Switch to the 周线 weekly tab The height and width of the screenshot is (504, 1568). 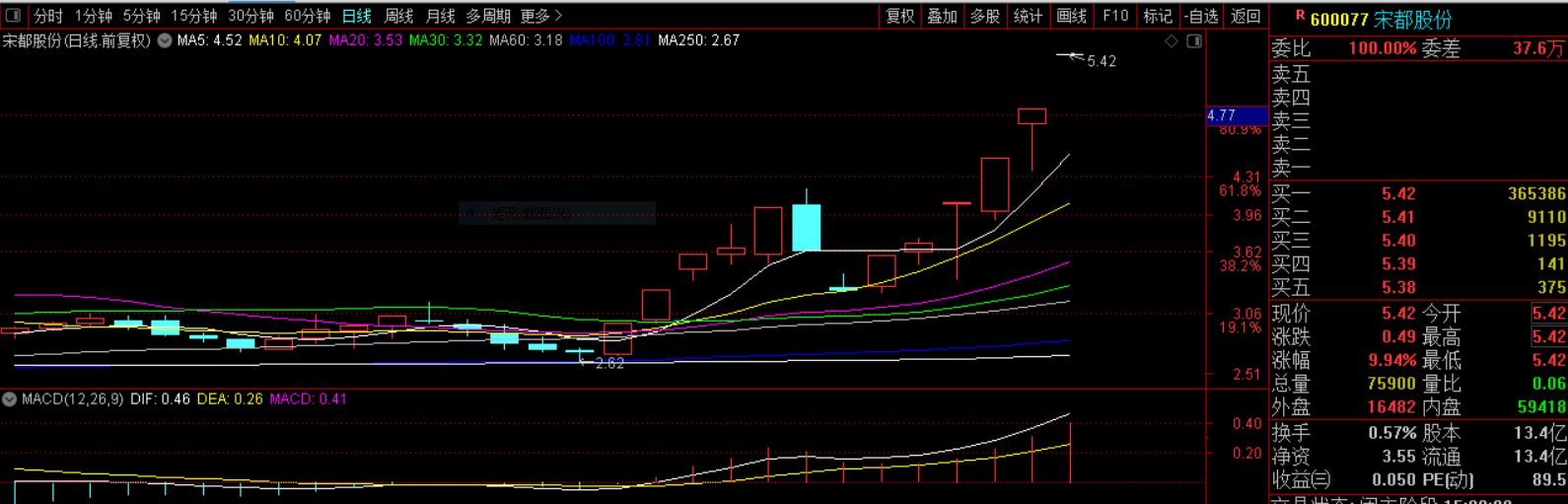pos(398,16)
